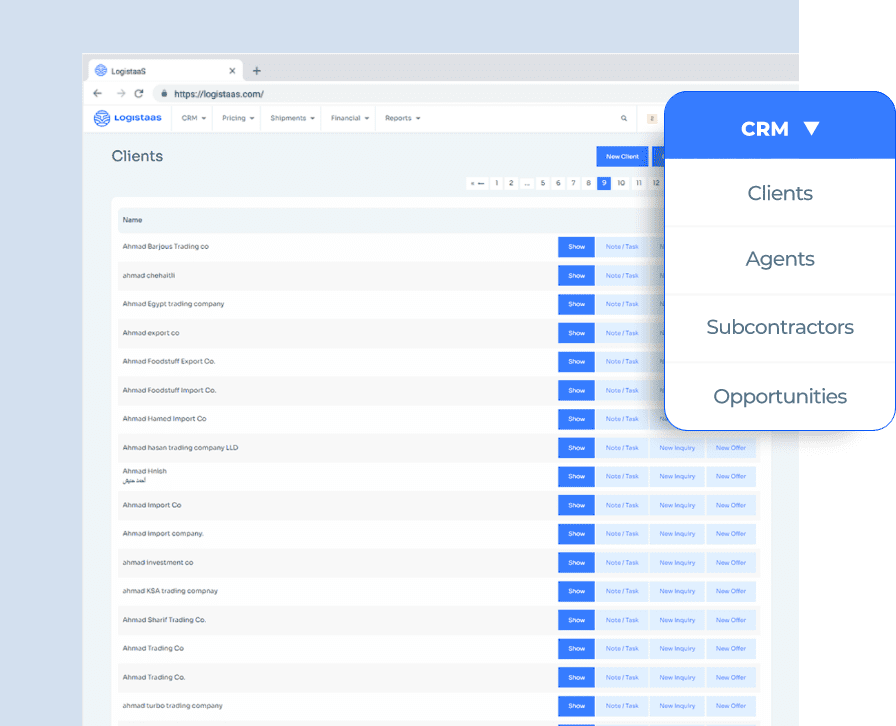Select Agents in the CRM dropdown

click(x=780, y=259)
